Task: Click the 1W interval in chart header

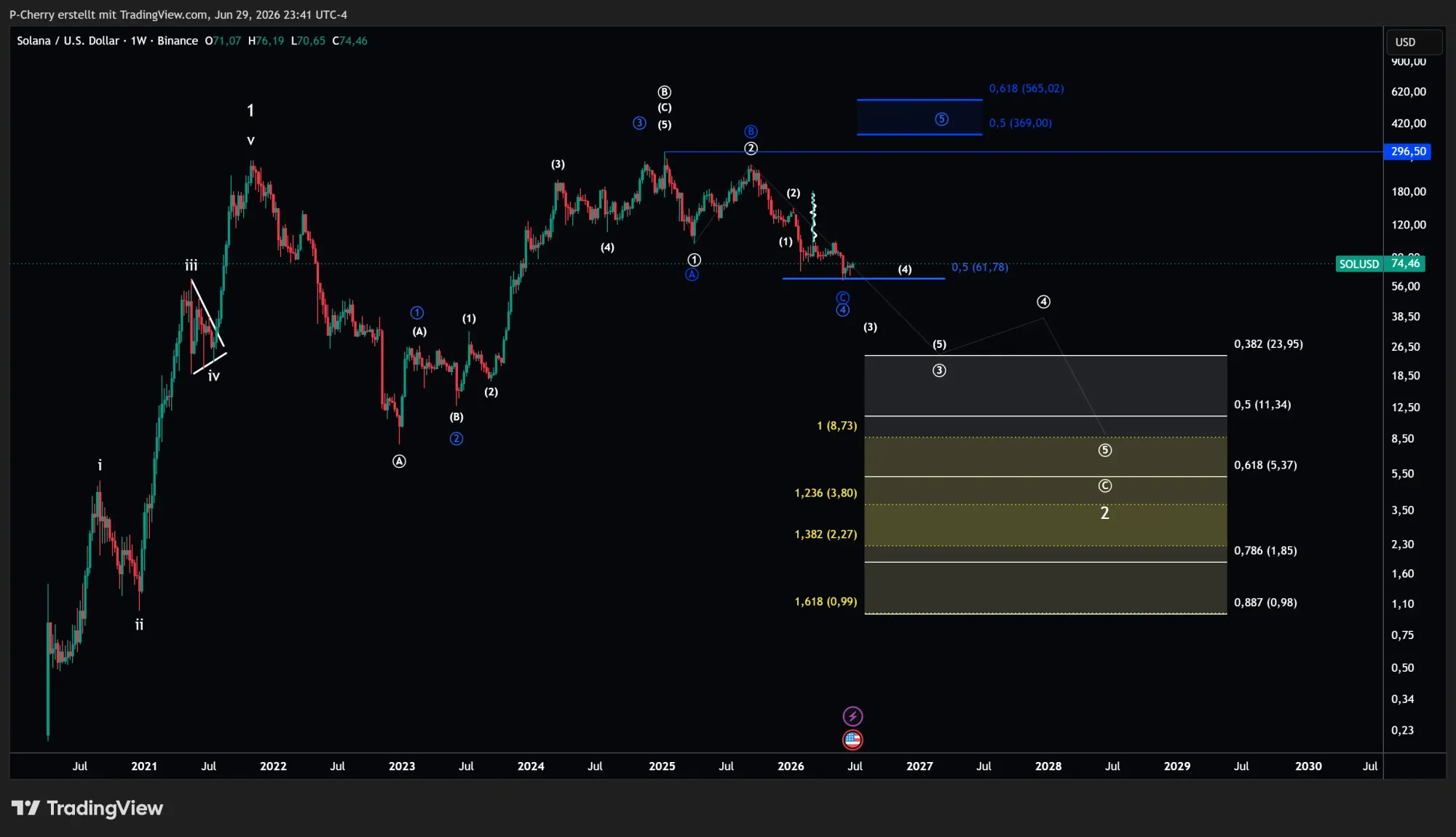Action: point(138,41)
